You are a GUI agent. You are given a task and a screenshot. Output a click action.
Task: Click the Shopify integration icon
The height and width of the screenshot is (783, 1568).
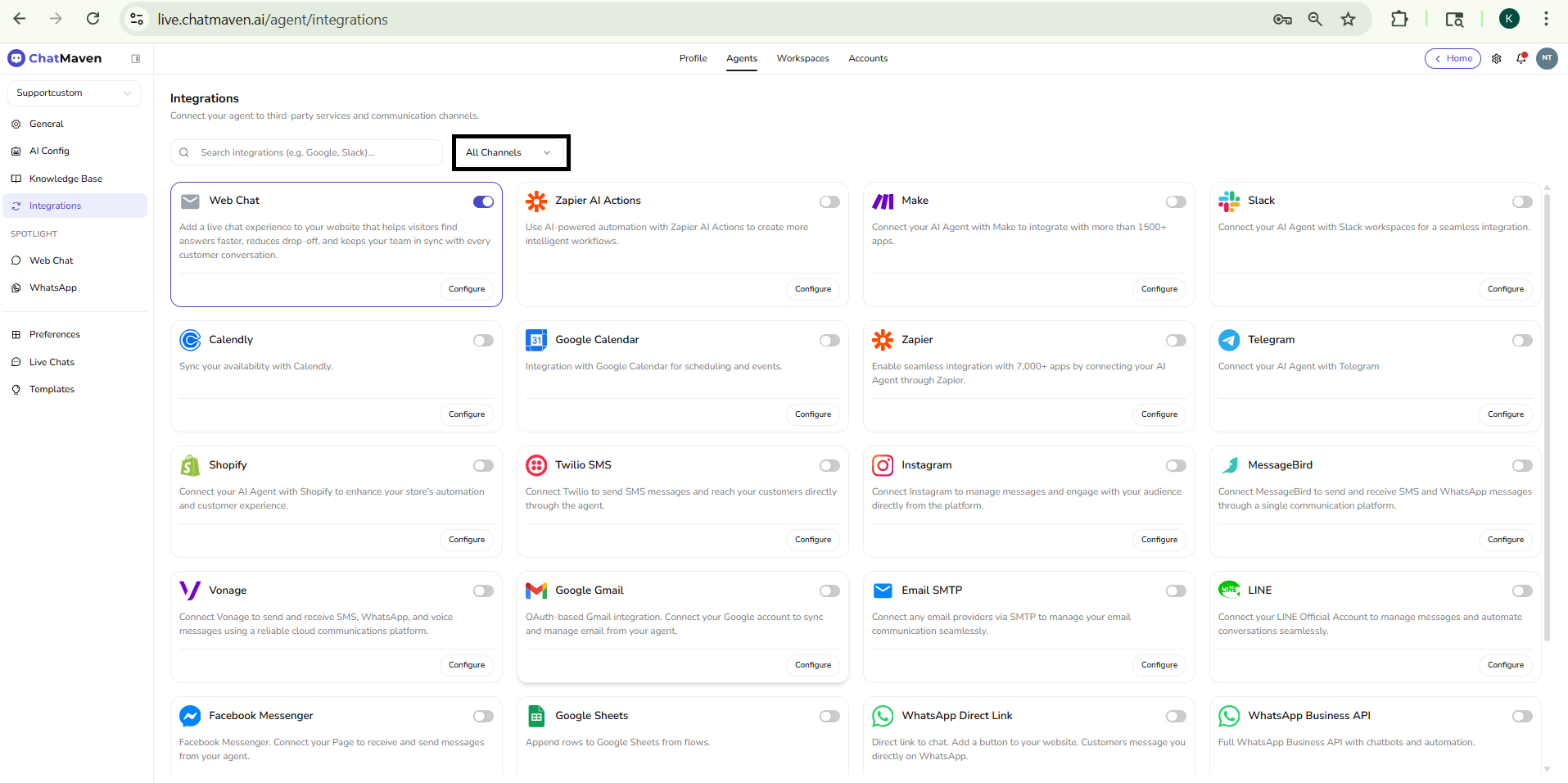coord(189,465)
